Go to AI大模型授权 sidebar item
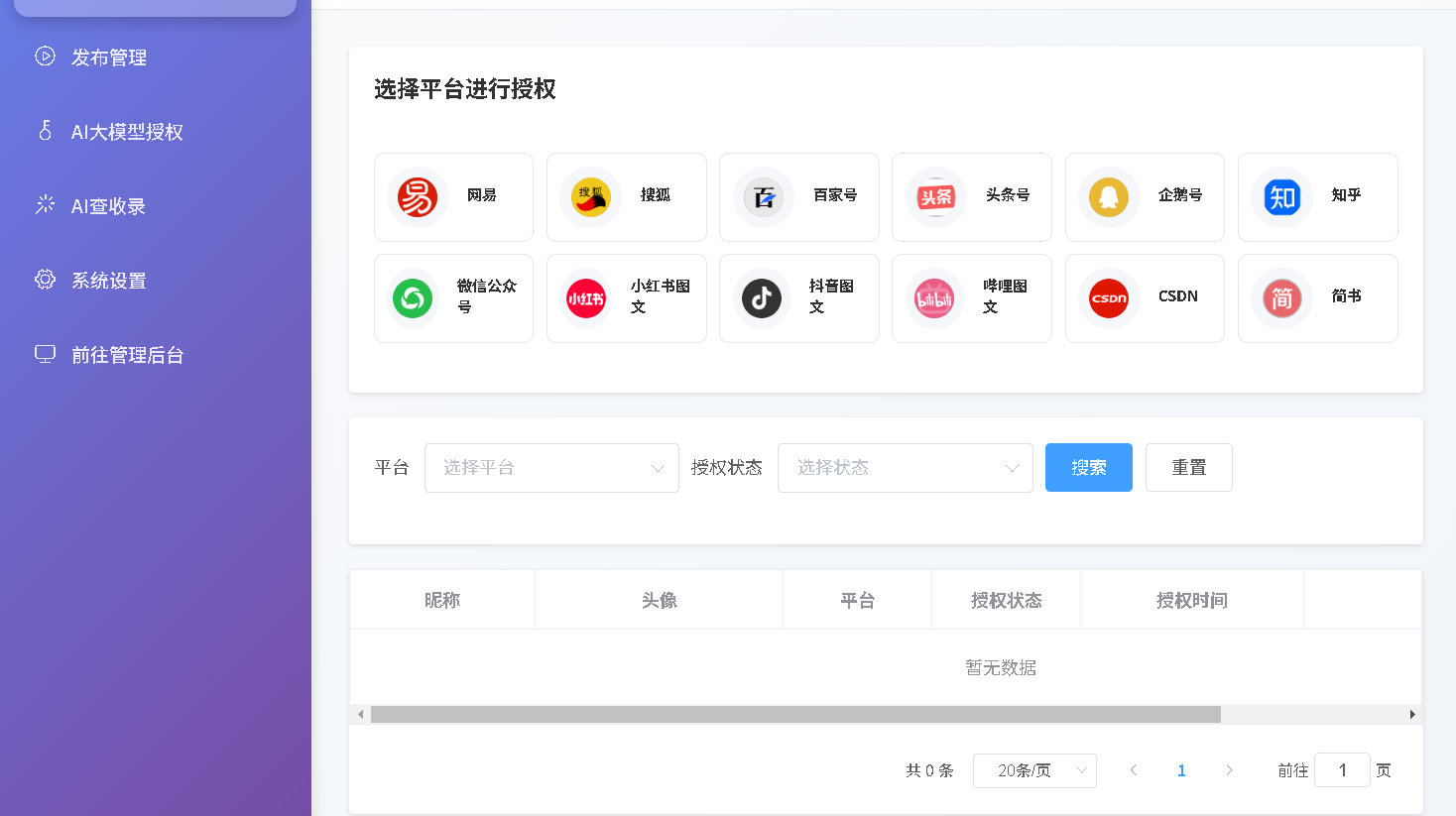Viewport: 1456px width, 816px height. pyautogui.click(x=126, y=132)
